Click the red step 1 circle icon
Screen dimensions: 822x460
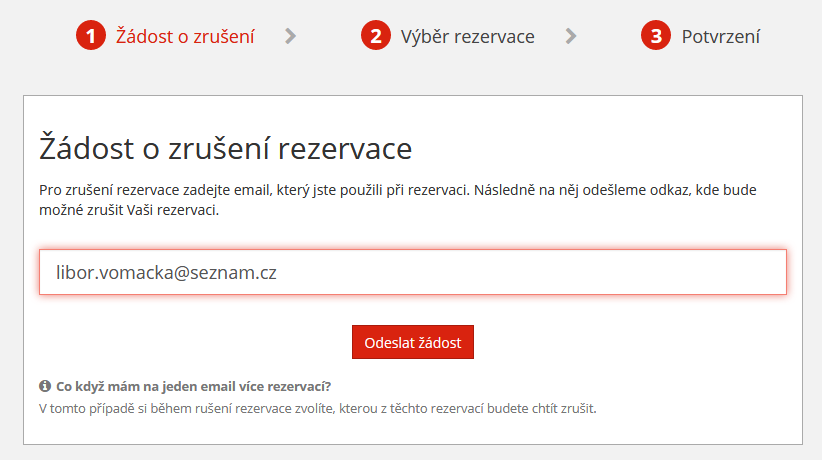click(x=91, y=36)
